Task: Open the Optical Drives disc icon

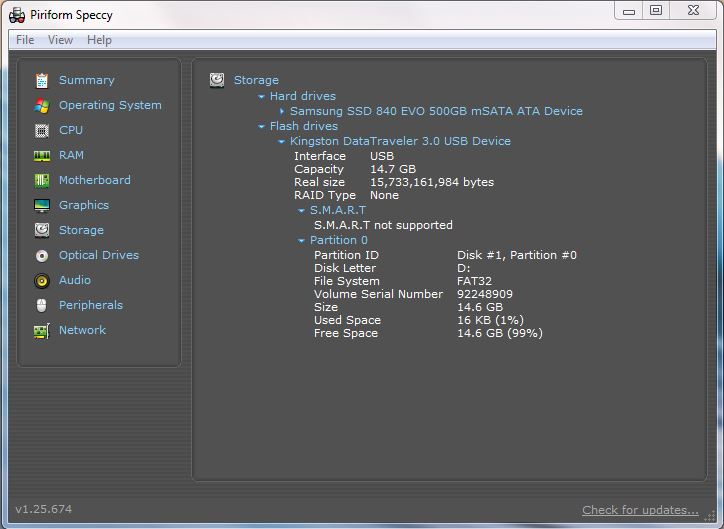Action: point(42,255)
